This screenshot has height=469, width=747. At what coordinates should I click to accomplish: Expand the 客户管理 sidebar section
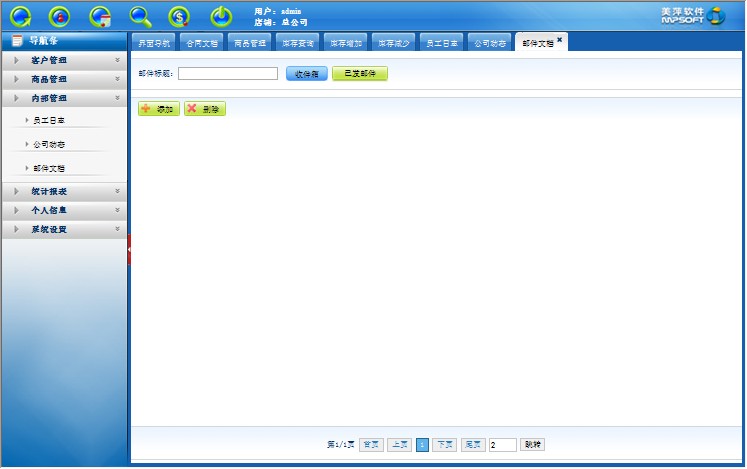[65, 60]
